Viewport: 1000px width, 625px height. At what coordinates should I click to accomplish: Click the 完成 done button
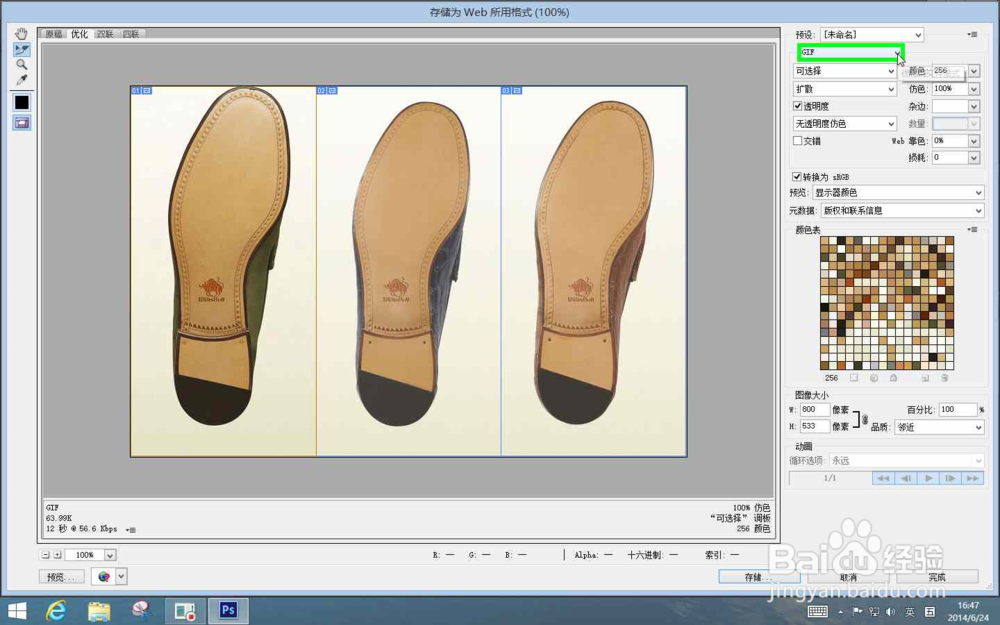tap(937, 577)
